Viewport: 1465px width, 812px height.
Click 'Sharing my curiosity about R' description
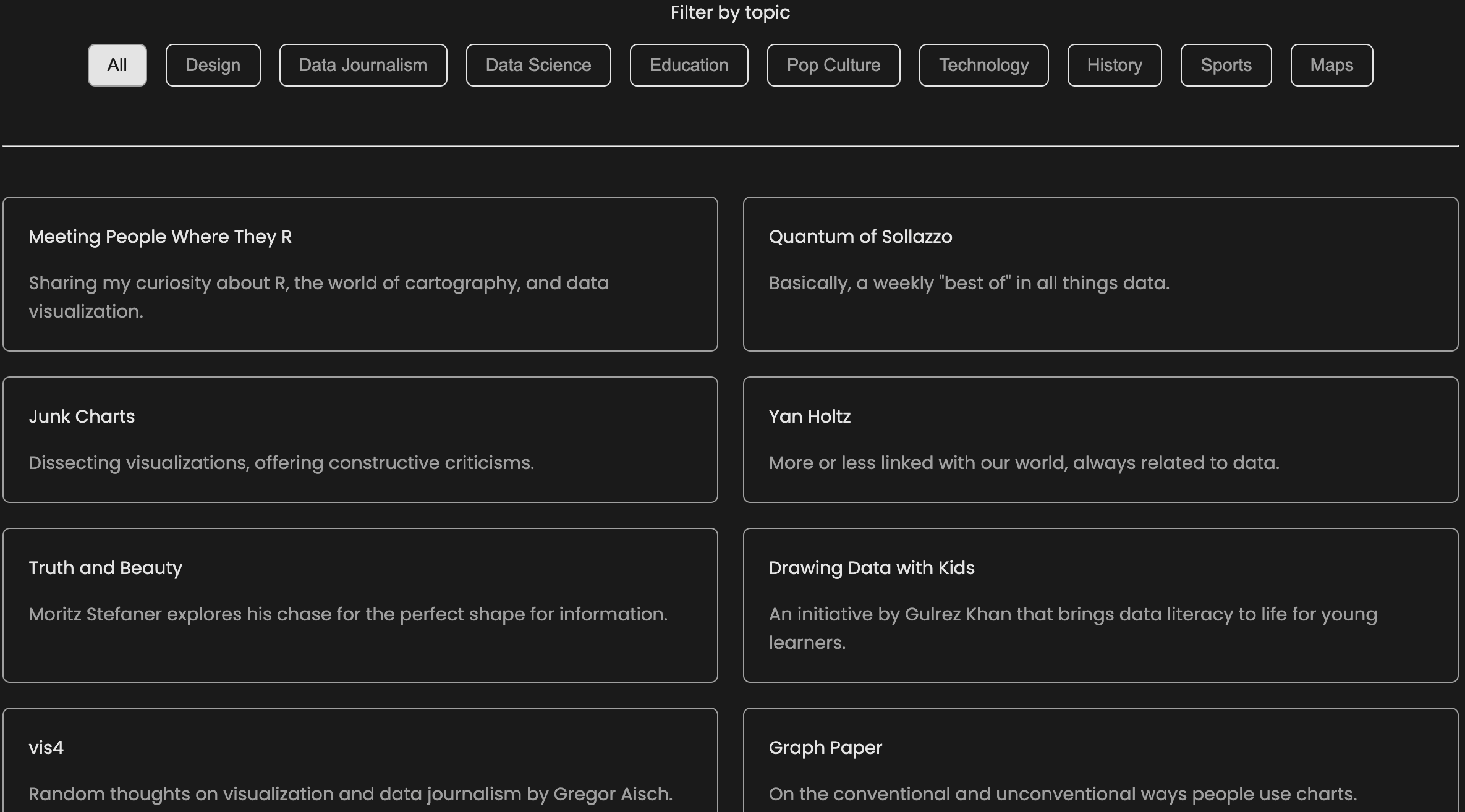[319, 297]
